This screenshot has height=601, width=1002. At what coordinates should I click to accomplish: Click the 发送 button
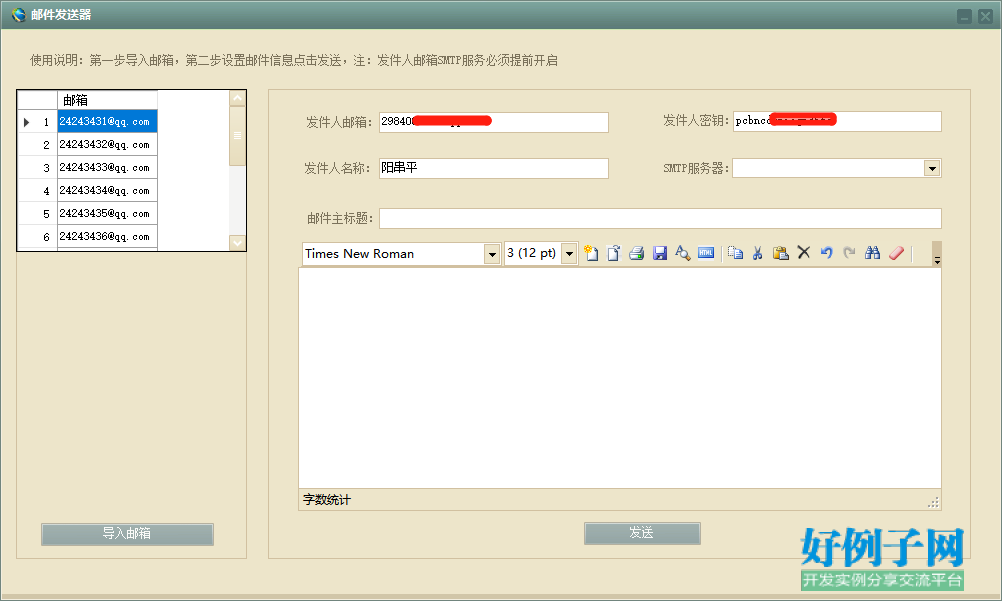click(642, 533)
